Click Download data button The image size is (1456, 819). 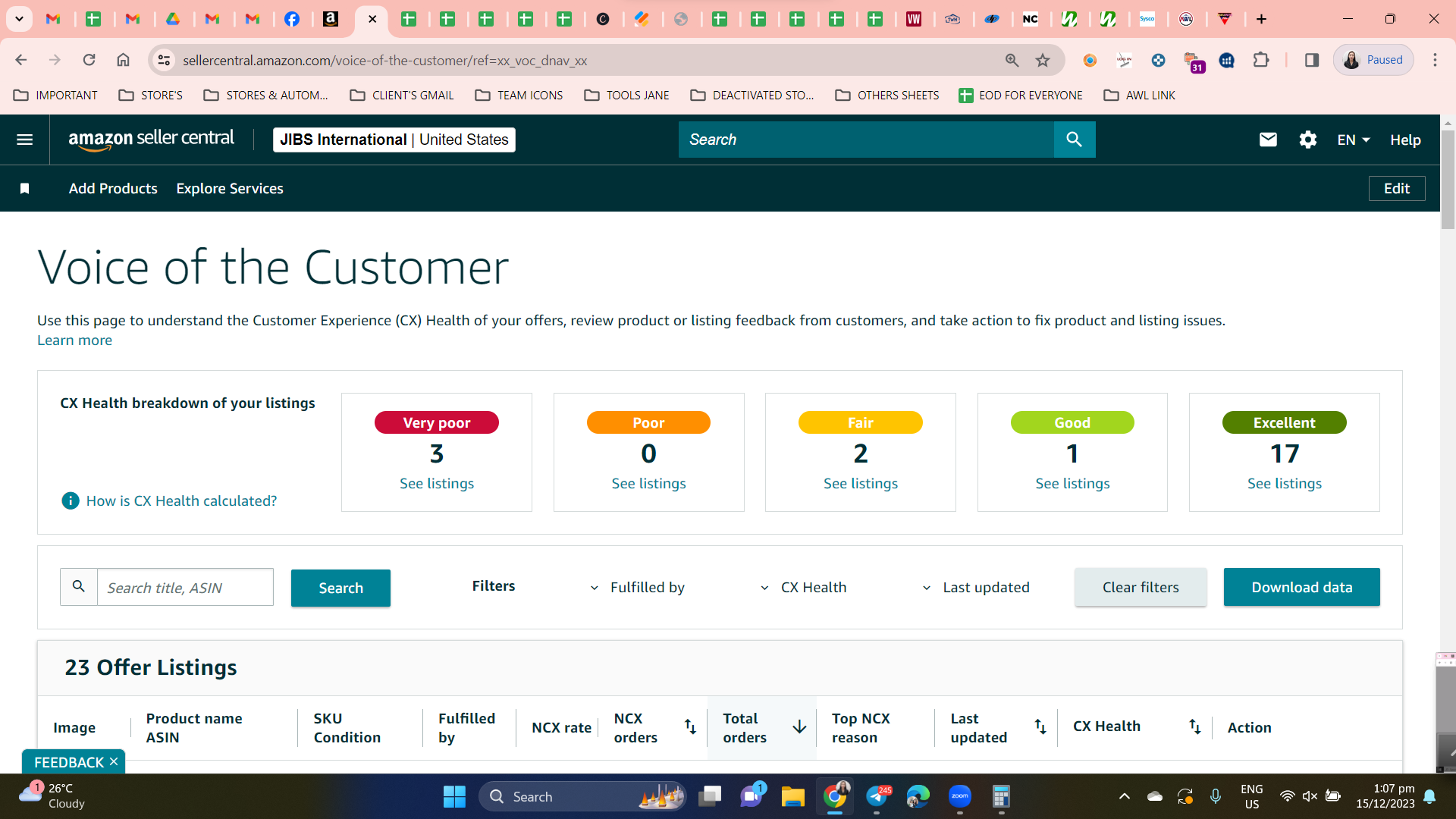click(x=1301, y=587)
